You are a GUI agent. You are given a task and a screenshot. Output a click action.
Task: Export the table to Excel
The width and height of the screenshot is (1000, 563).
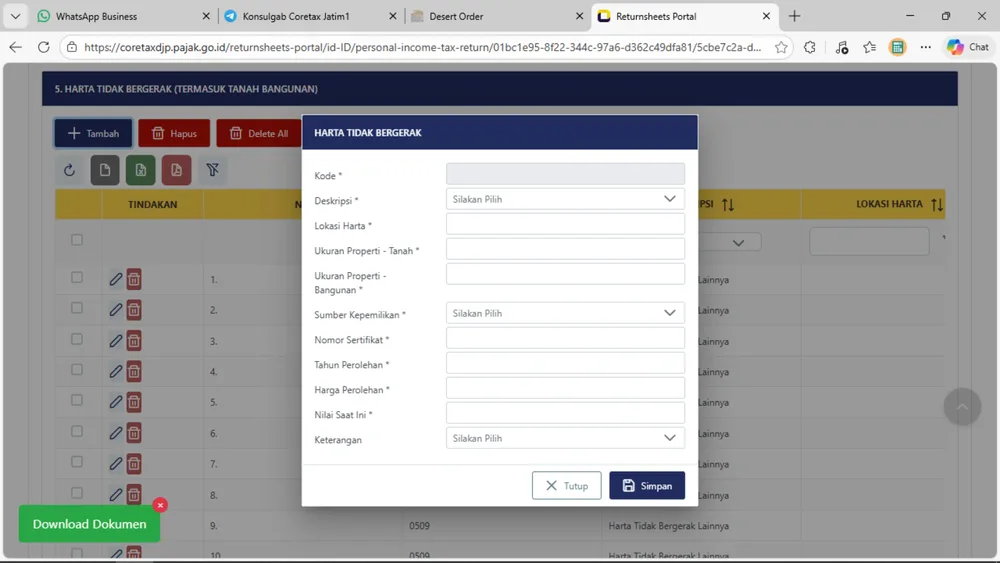click(x=140, y=170)
